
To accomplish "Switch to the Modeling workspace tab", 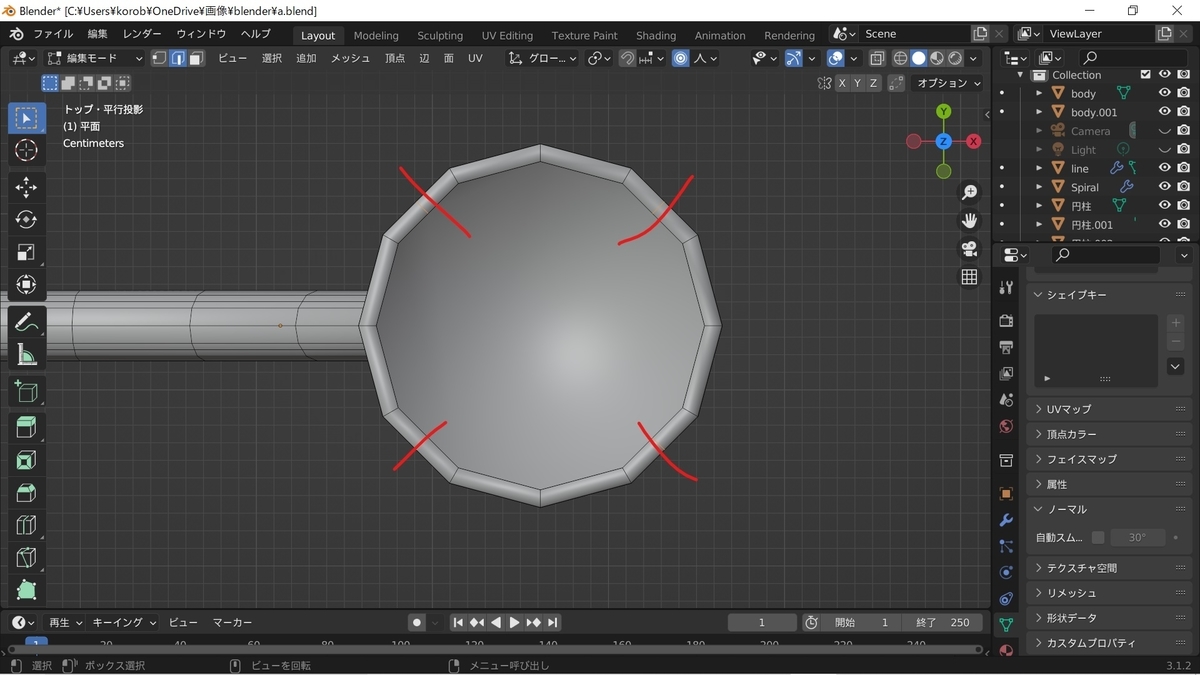I will (x=376, y=35).
